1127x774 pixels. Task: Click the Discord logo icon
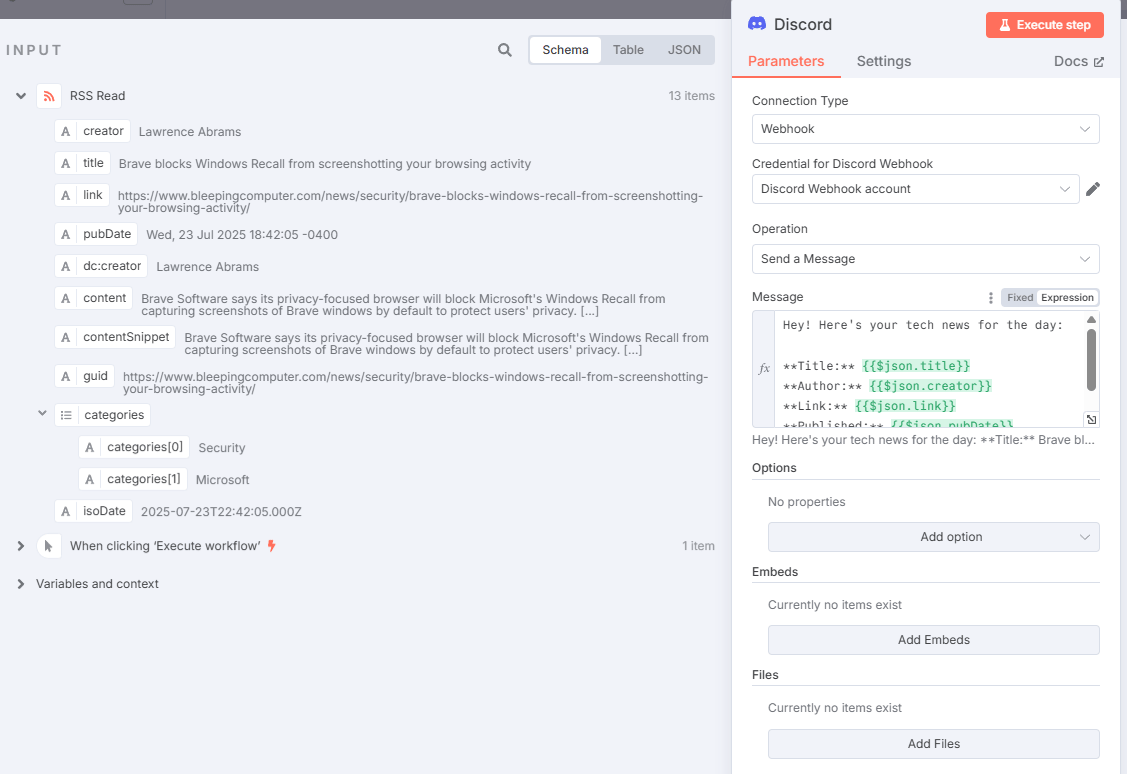[757, 24]
